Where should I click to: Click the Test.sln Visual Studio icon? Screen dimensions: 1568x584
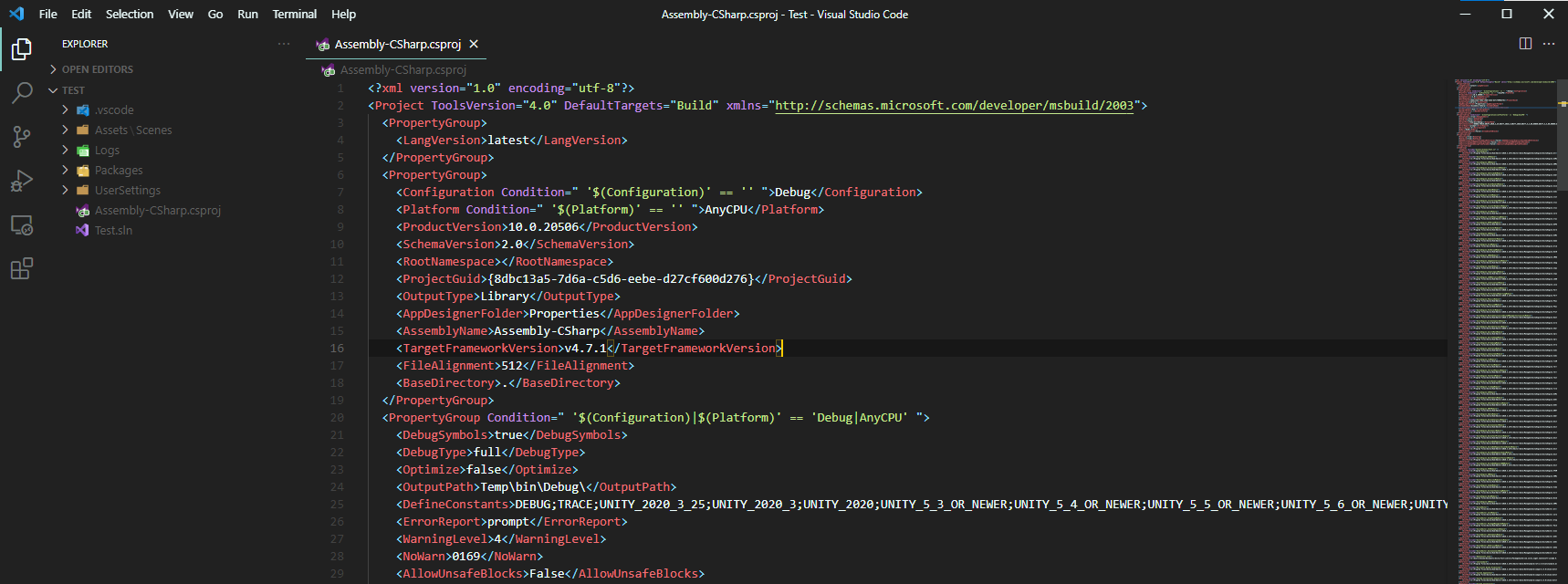pos(83,230)
